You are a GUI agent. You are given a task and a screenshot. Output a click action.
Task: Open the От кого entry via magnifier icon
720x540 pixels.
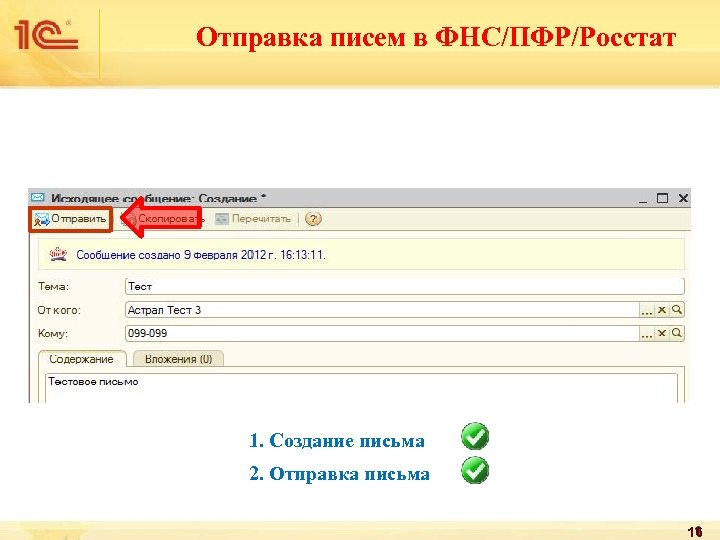(x=677, y=310)
